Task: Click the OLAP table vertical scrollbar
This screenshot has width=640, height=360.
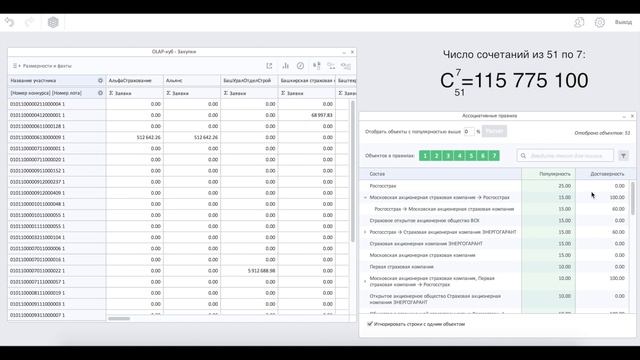Action: (353, 171)
